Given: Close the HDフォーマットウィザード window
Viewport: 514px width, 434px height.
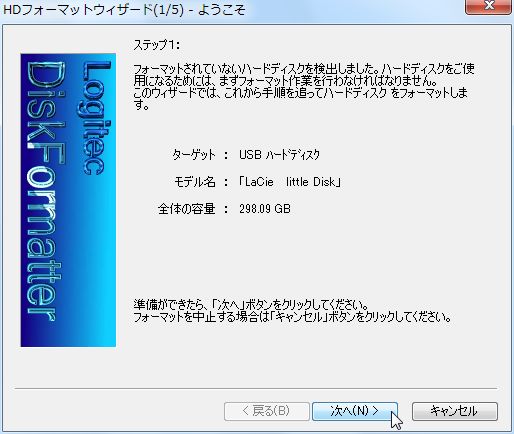Looking at the screenshot, I should 488,6.
